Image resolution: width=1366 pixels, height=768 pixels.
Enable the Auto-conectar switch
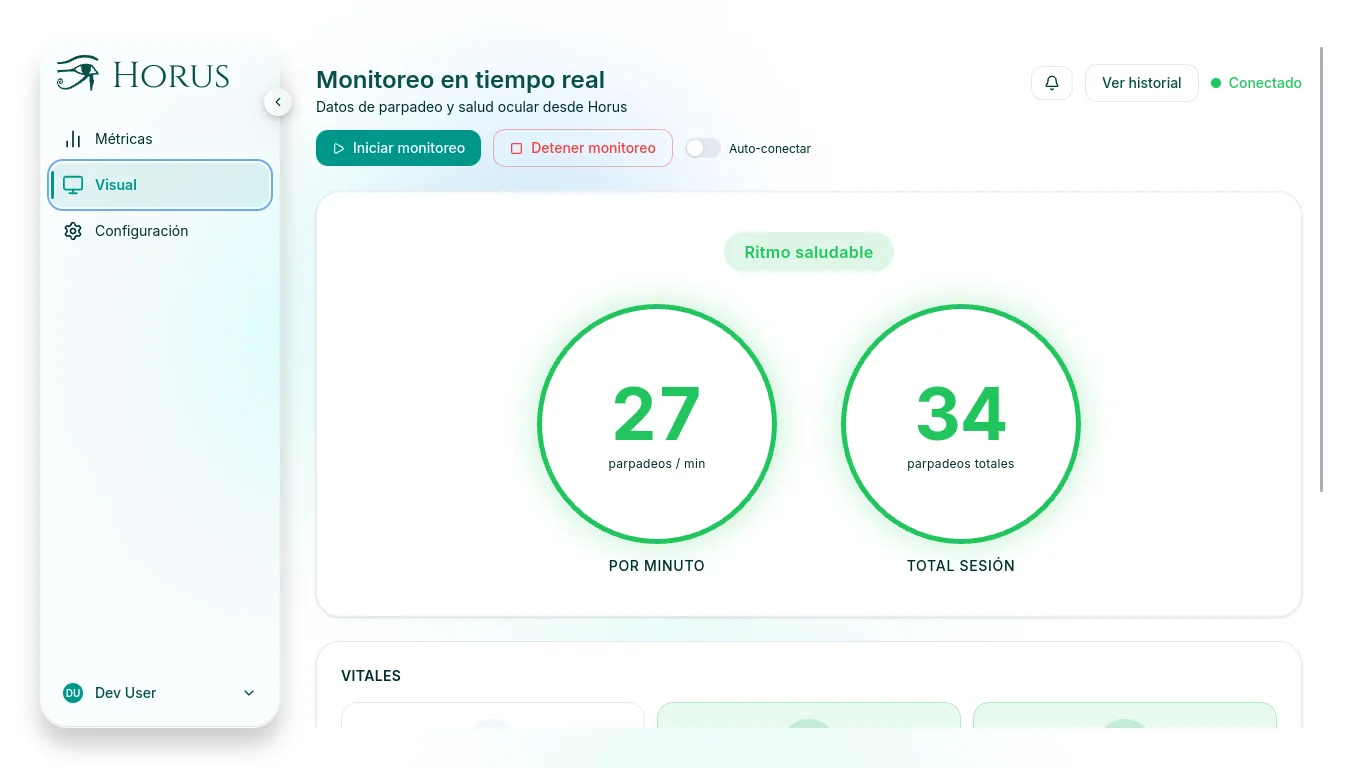pos(703,148)
